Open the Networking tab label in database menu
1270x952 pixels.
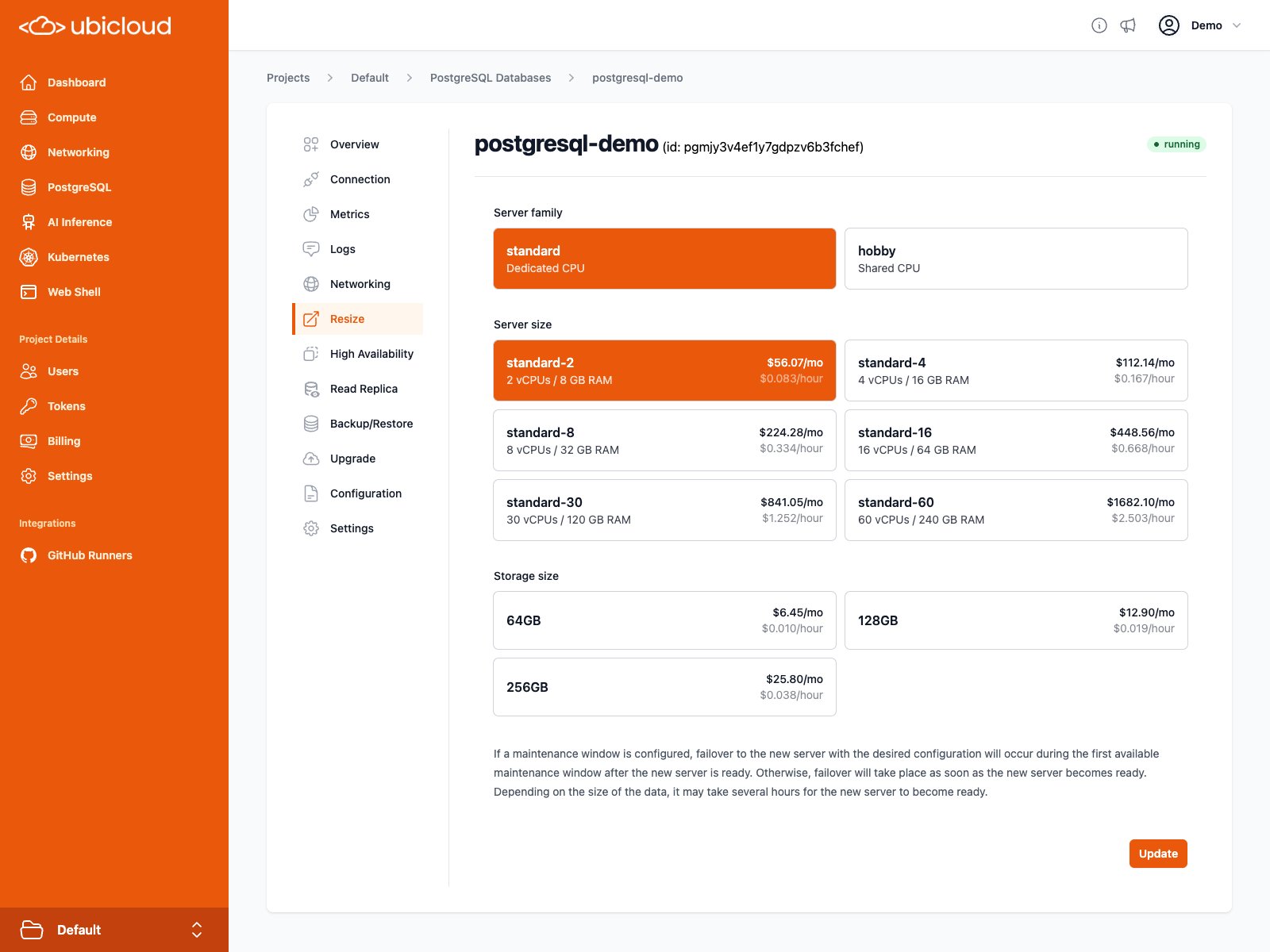click(x=360, y=284)
